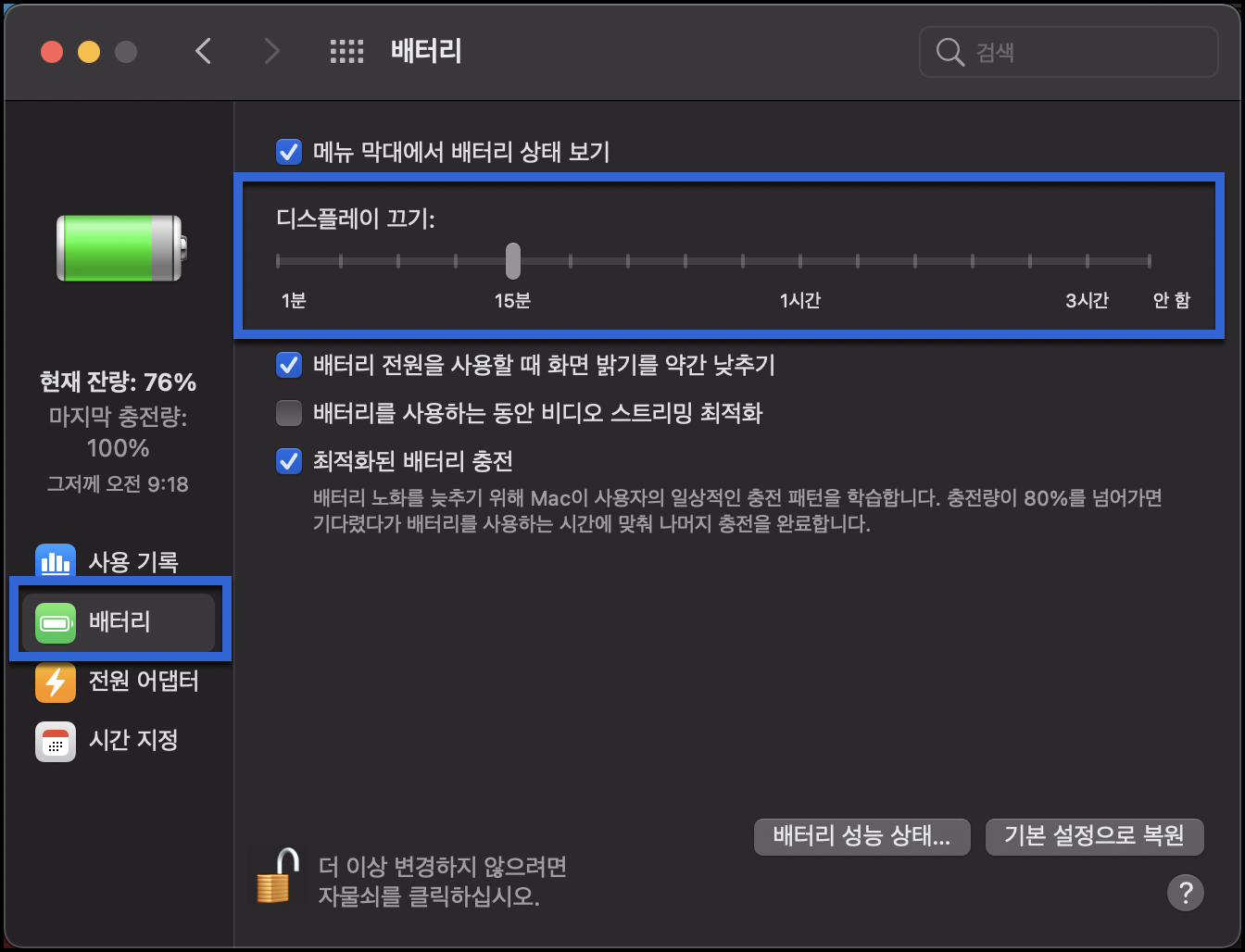The width and height of the screenshot is (1245, 952).
Task: Click 기본 설정으로 복원 button
Action: click(x=1094, y=836)
